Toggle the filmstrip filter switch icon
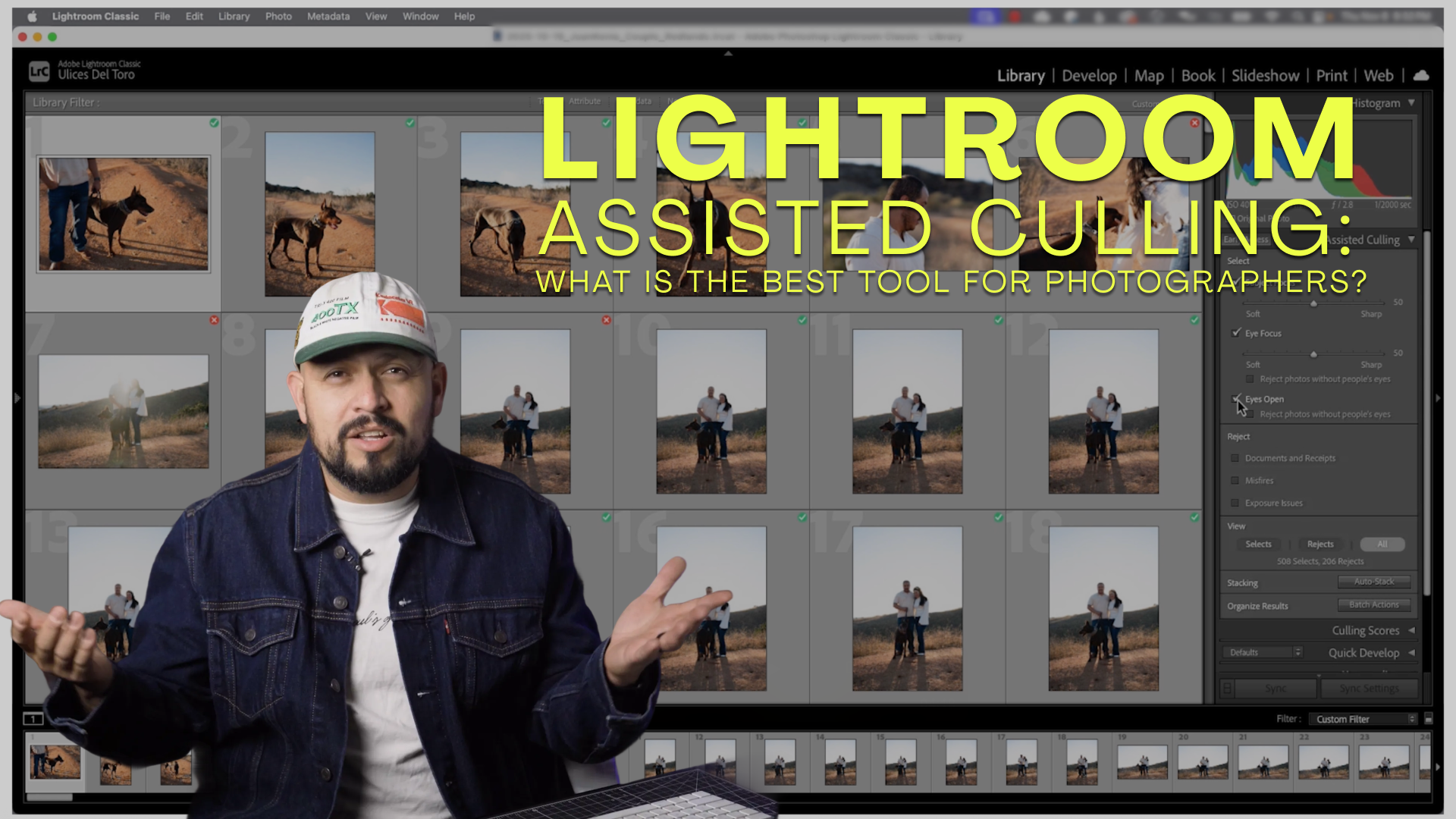The width and height of the screenshot is (1456, 819). click(x=1429, y=719)
